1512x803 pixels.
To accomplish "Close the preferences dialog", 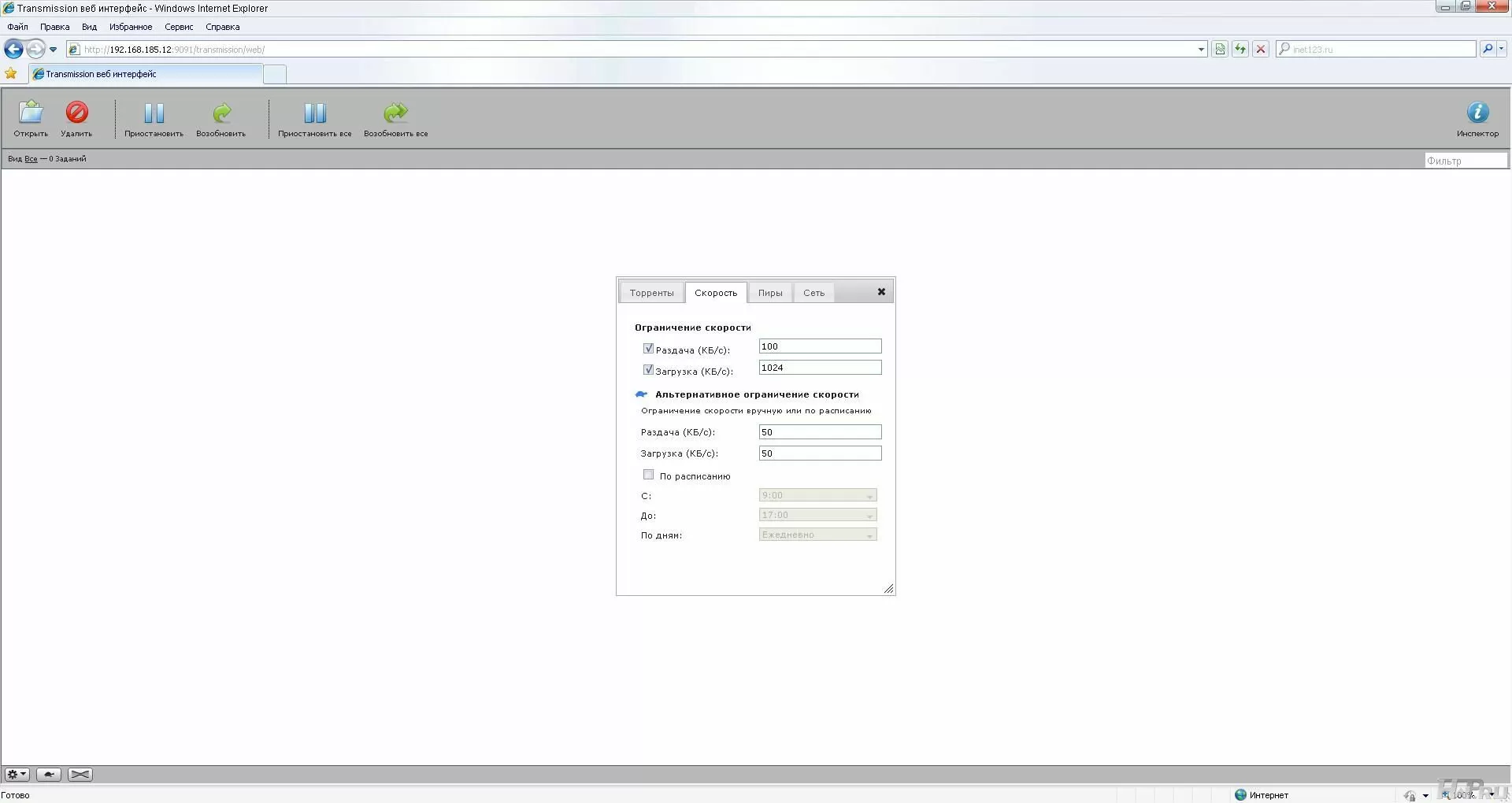I will pyautogui.click(x=881, y=292).
